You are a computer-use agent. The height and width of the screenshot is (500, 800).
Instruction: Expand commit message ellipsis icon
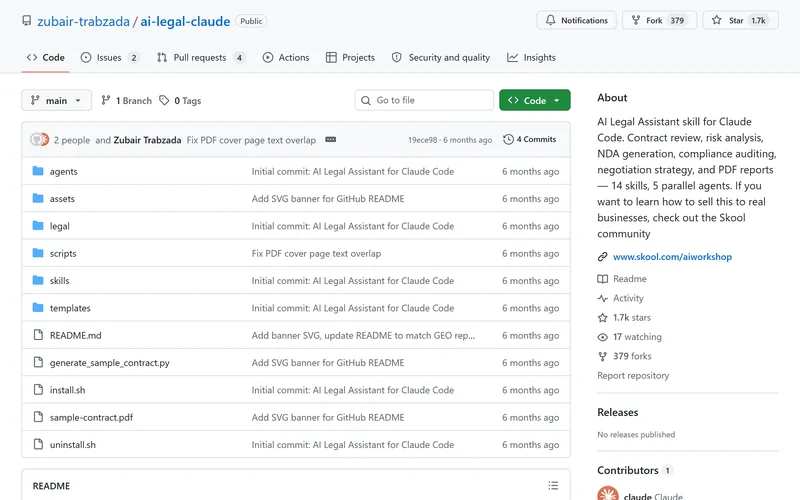331,139
